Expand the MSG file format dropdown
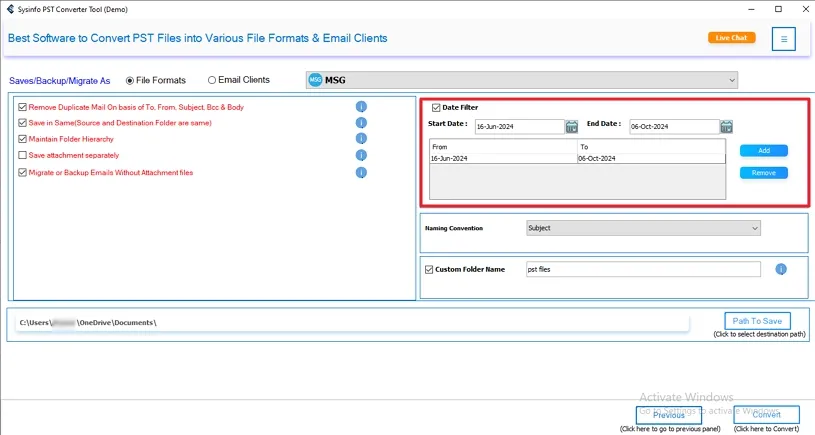This screenshot has height=435, width=815. coord(731,80)
